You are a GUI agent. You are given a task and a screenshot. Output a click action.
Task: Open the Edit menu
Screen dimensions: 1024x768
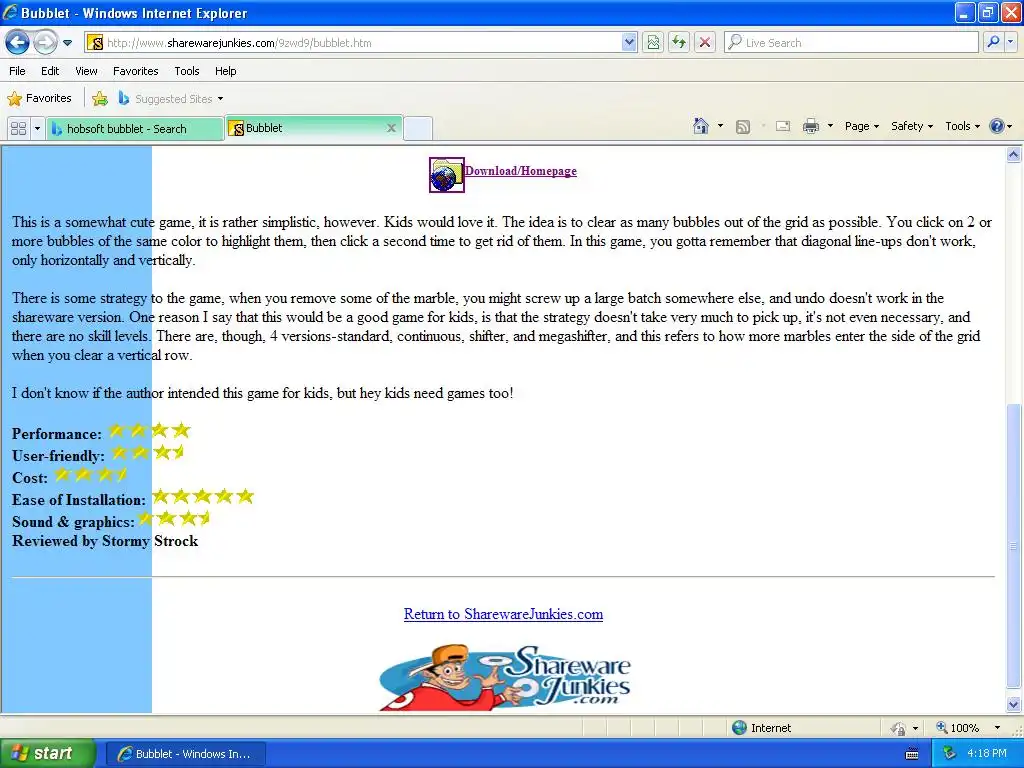(x=50, y=71)
